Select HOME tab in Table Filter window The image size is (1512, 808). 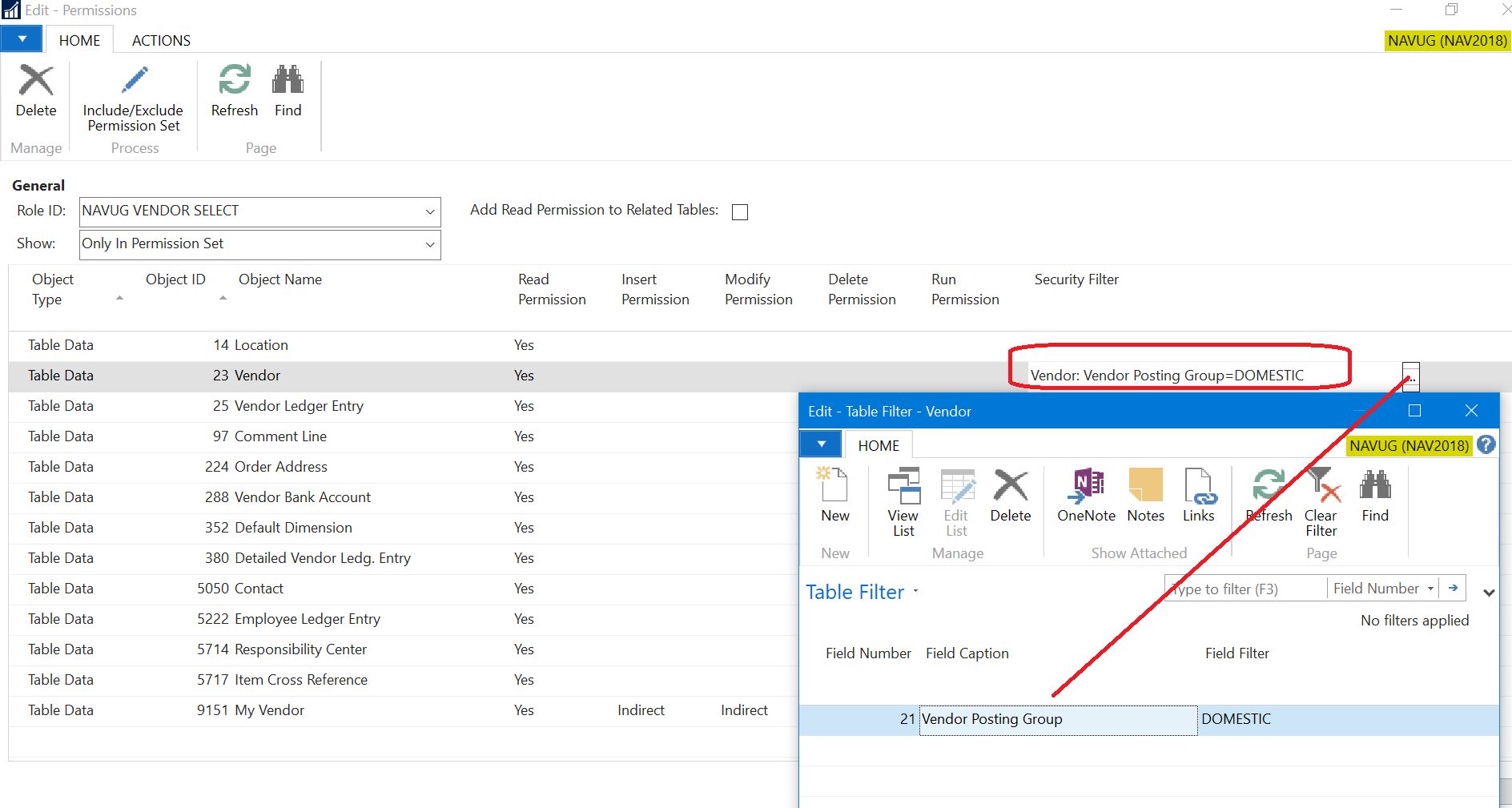coord(879,445)
